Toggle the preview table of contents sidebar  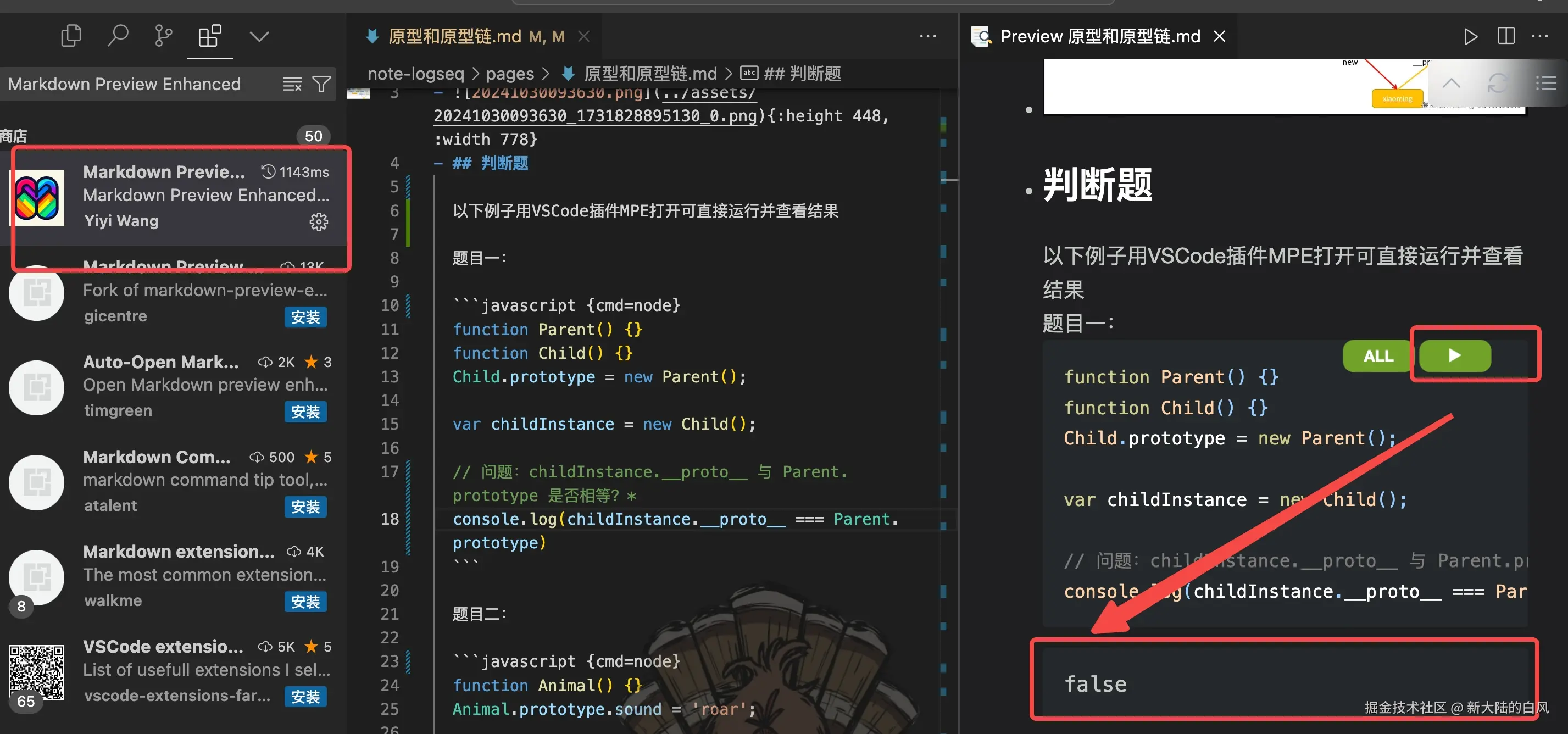coord(1547,84)
